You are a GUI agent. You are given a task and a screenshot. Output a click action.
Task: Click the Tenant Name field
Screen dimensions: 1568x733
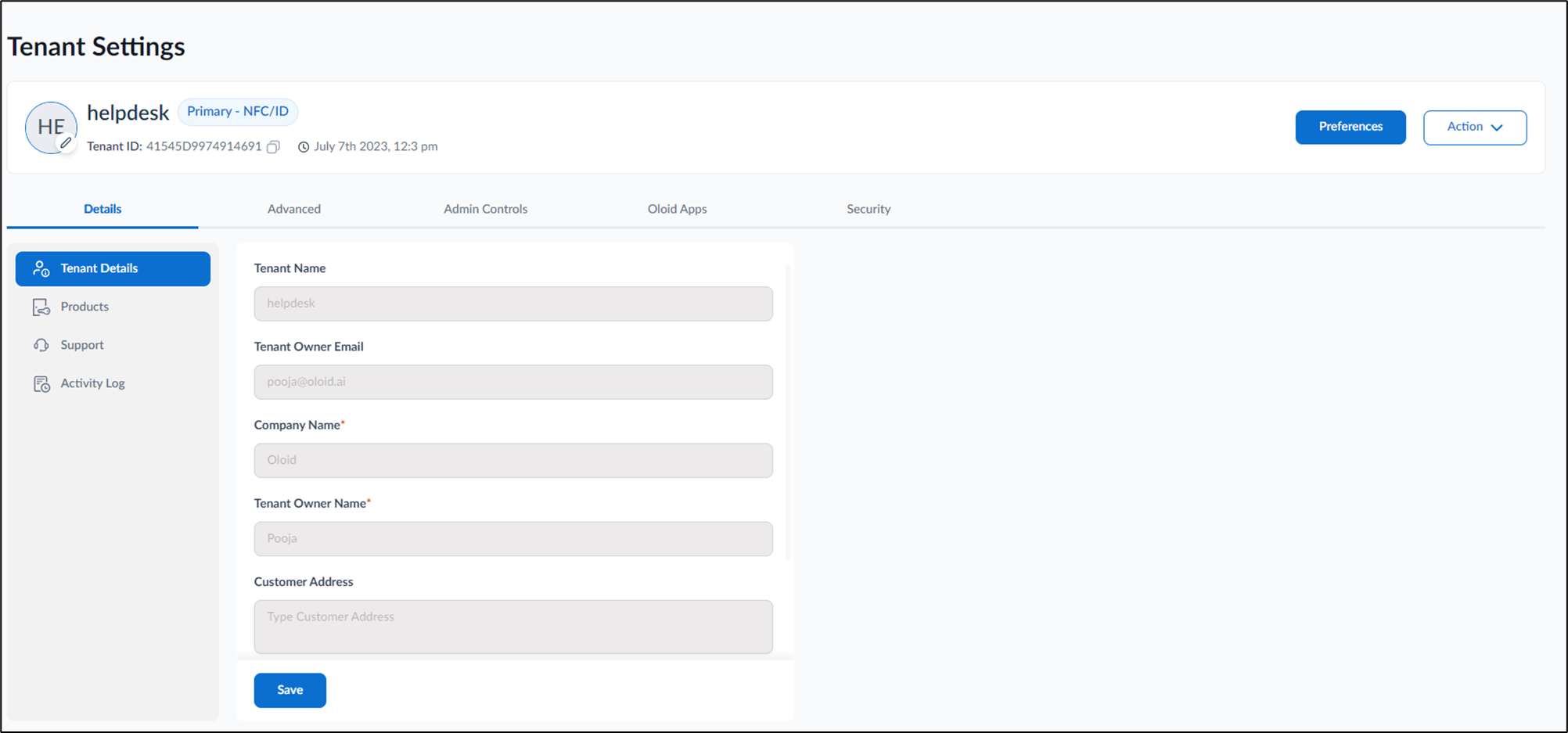[513, 304]
